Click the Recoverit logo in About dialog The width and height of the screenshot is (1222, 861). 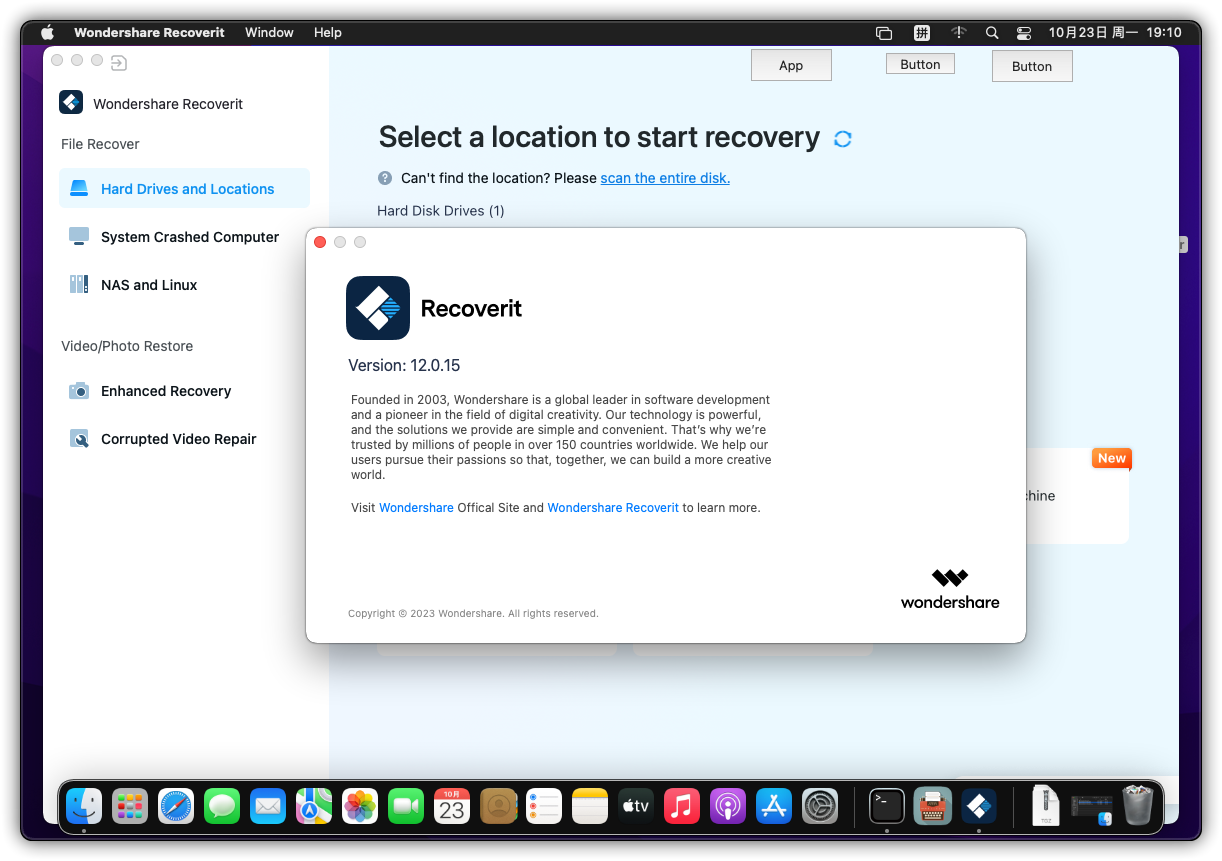tap(378, 308)
